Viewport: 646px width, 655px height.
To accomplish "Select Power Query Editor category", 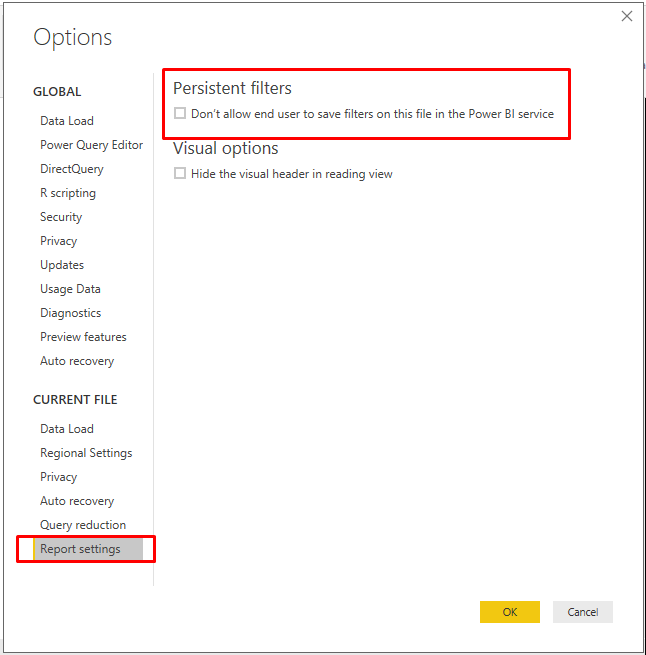I will [x=92, y=145].
